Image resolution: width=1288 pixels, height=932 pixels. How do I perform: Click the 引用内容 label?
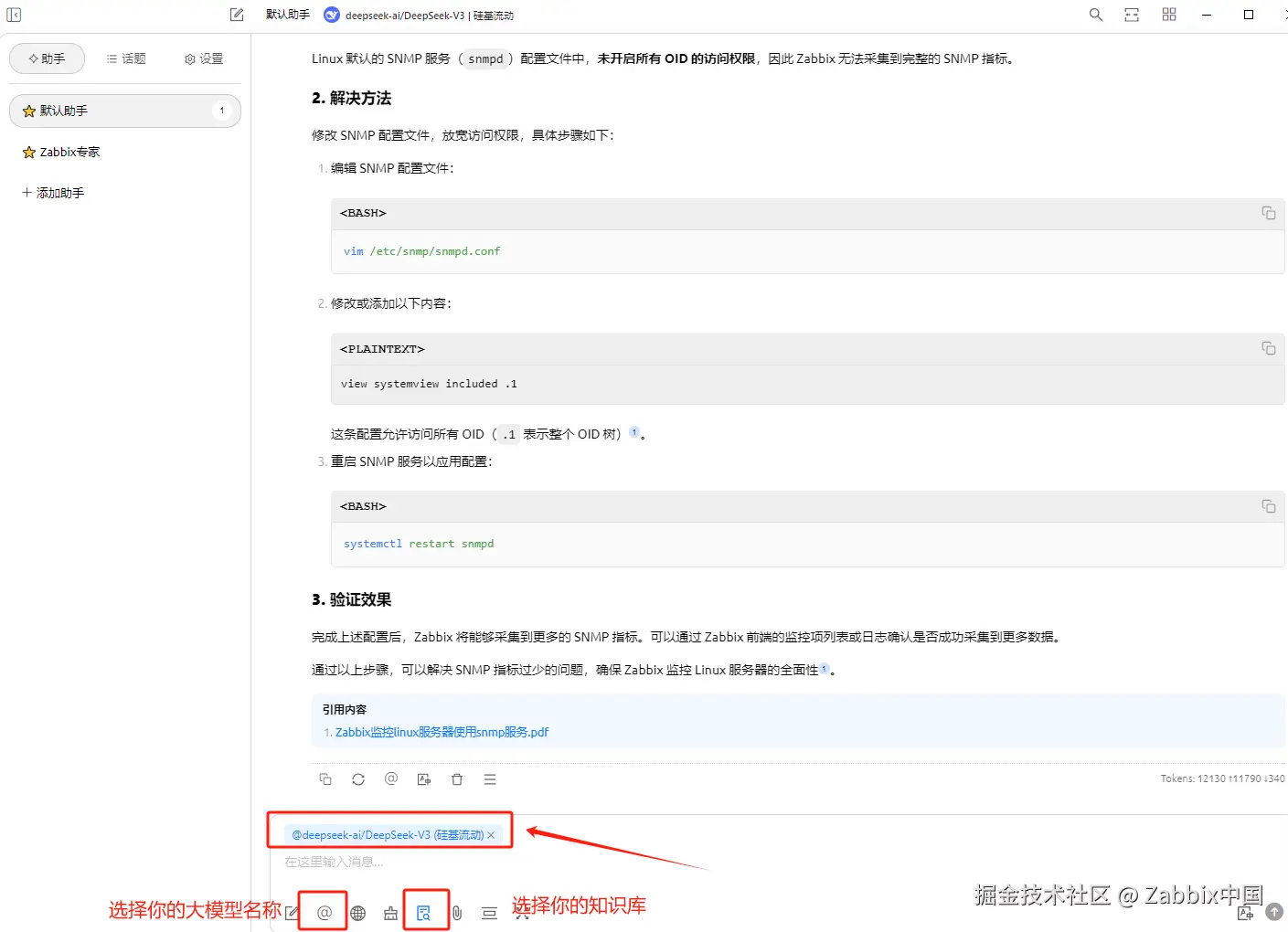[x=345, y=709]
